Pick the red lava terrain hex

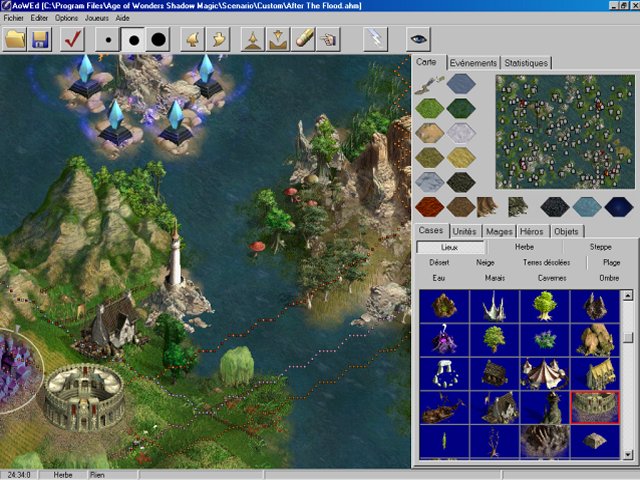[429, 207]
